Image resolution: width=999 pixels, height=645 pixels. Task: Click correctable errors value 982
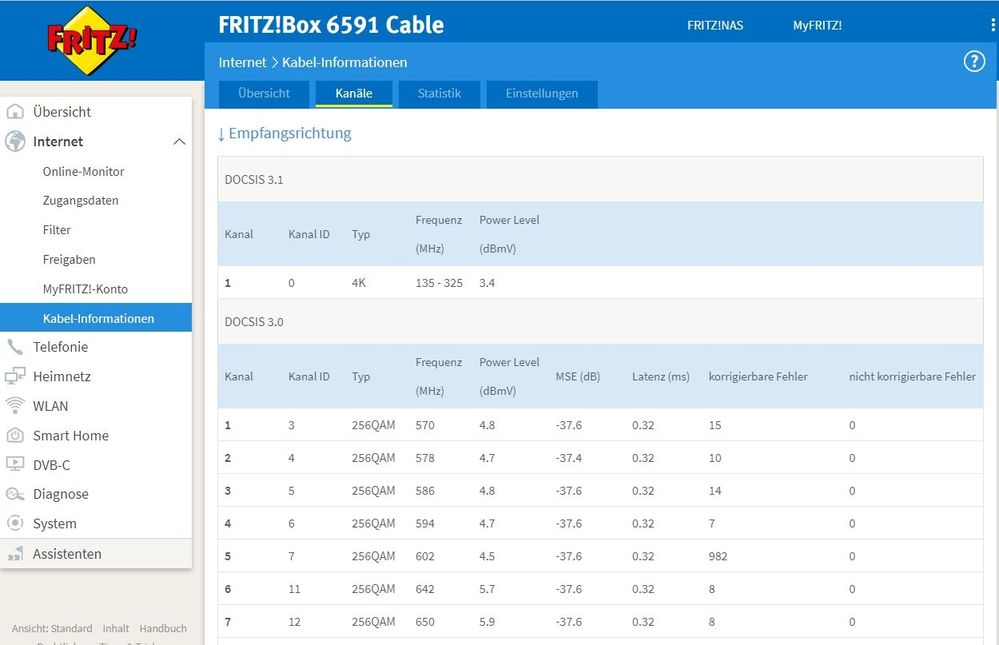pos(717,556)
